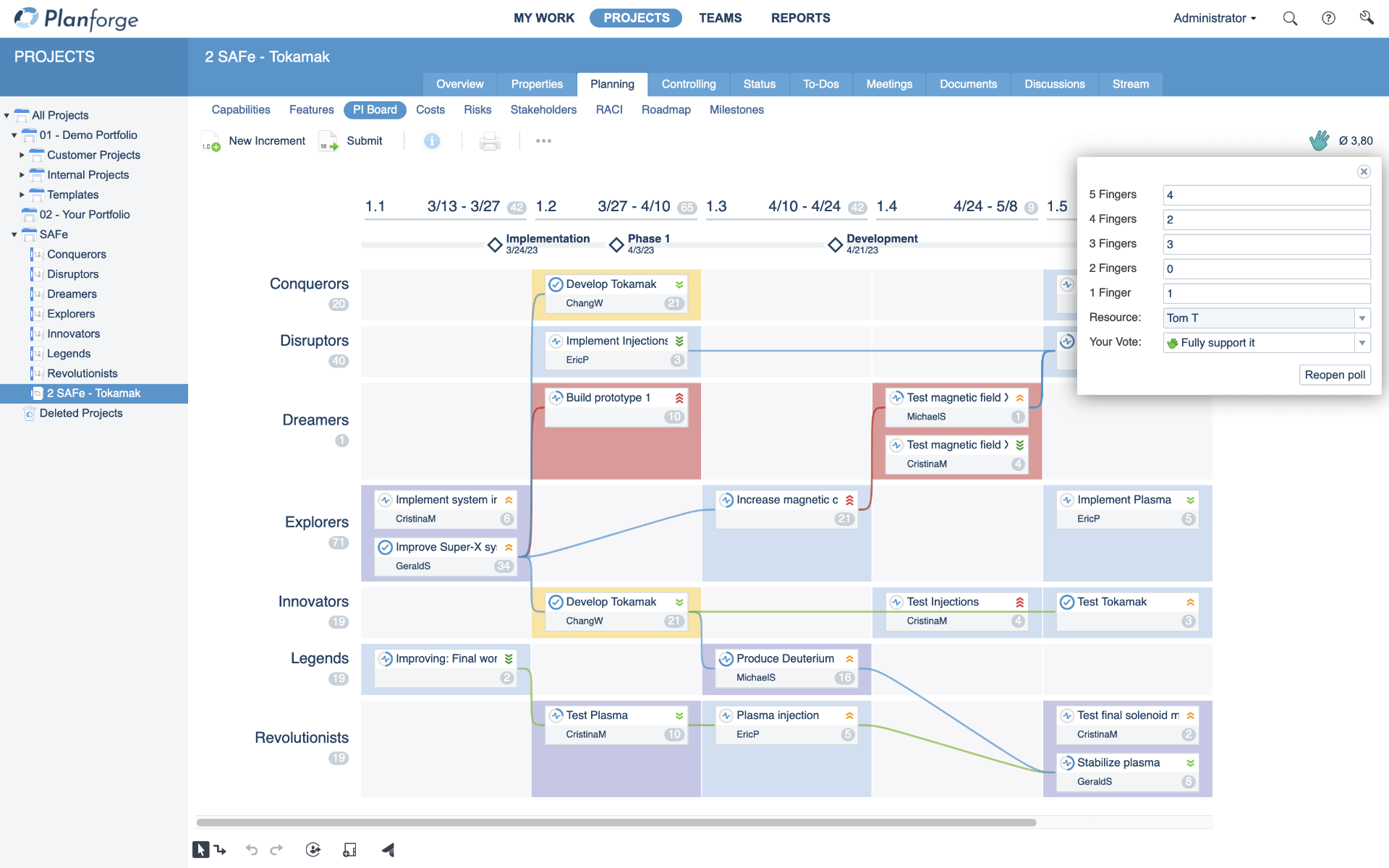Close the confidence vote popup
Image resolution: width=1389 pixels, height=868 pixels.
pyautogui.click(x=1364, y=171)
